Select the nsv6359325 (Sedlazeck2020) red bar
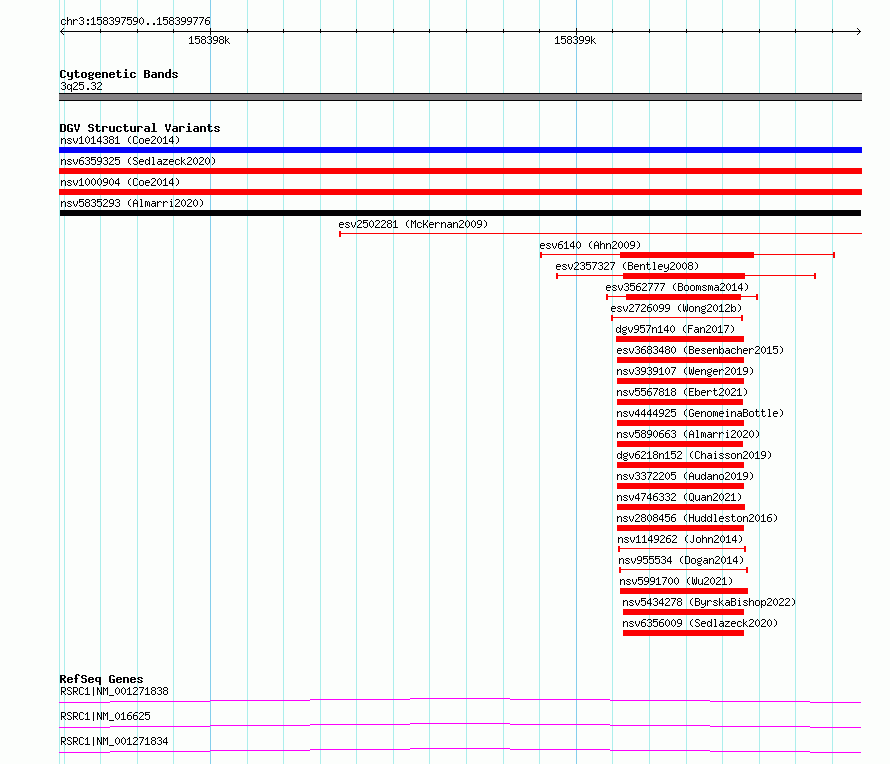This screenshot has width=890, height=764. pyautogui.click(x=460, y=171)
